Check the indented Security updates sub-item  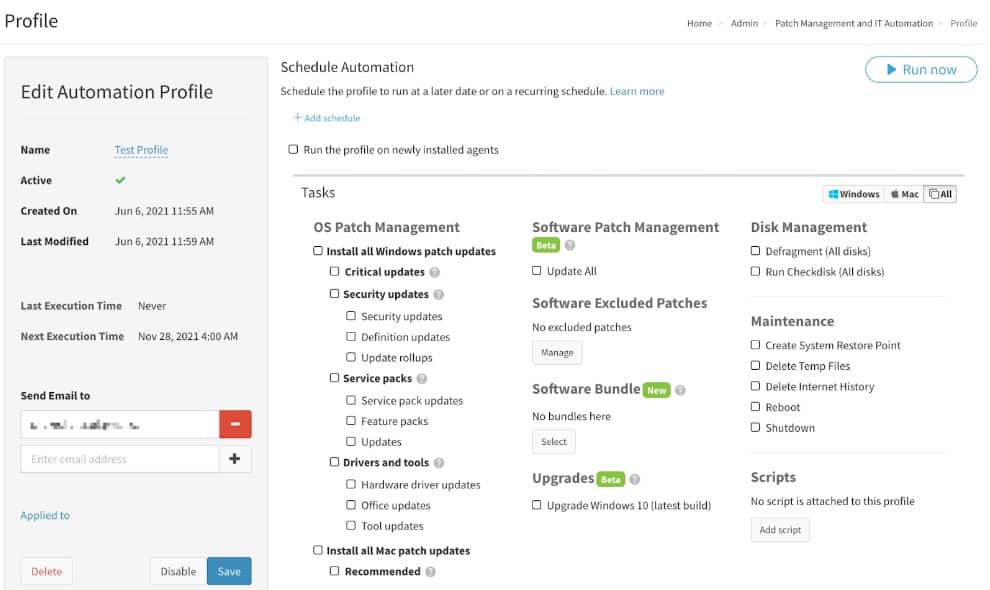coord(350,315)
